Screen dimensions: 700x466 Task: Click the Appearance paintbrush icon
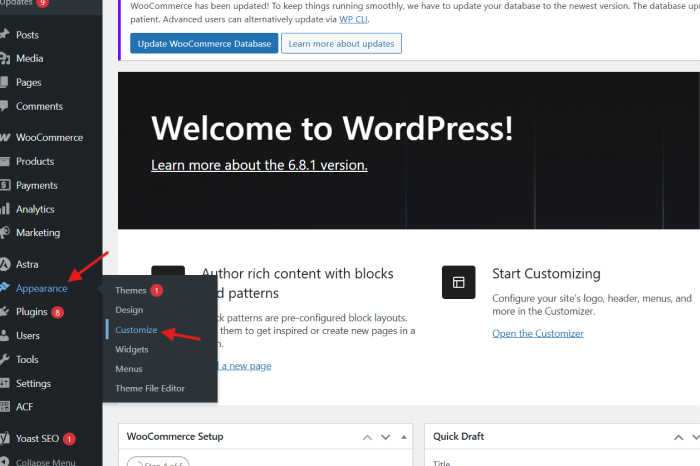point(4,288)
